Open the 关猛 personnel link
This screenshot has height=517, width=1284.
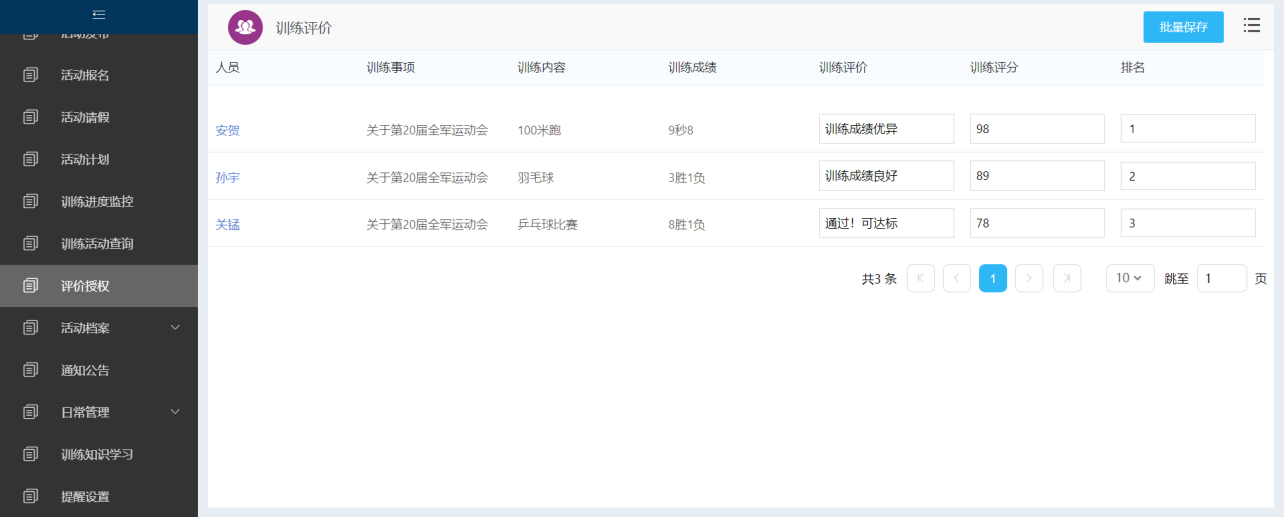click(x=228, y=224)
